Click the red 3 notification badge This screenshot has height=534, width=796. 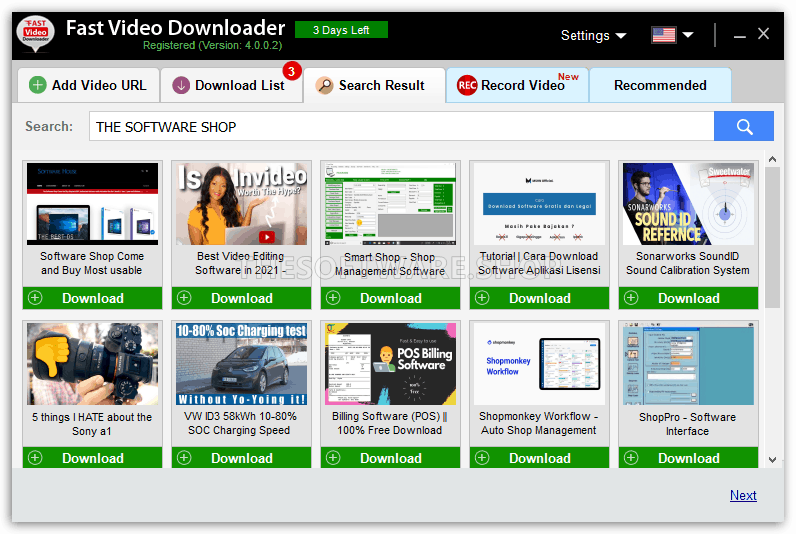click(291, 71)
